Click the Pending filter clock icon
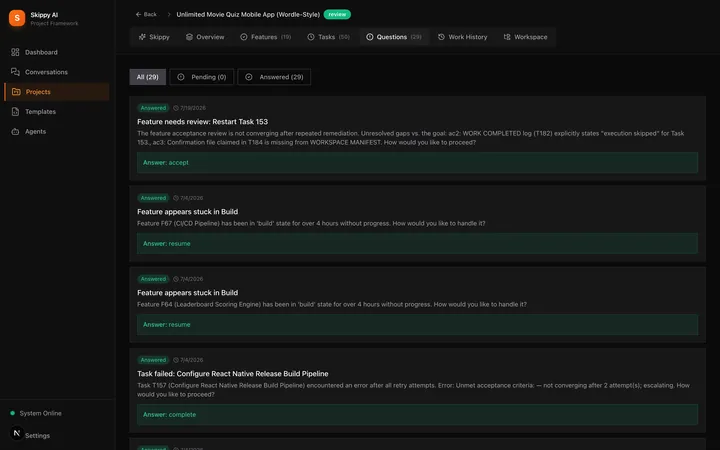 tap(181, 77)
